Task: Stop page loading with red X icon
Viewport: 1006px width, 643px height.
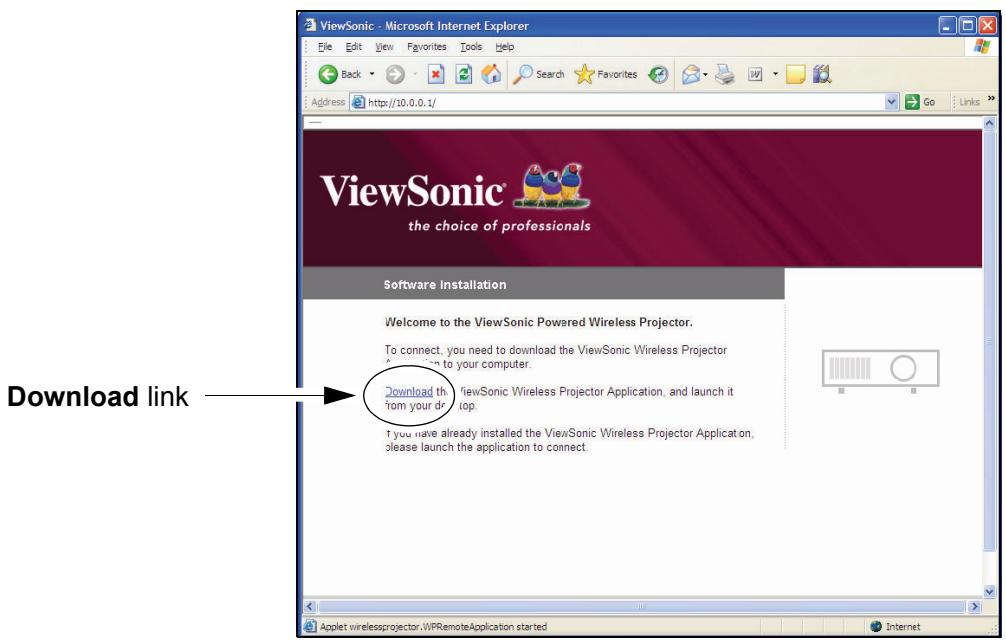Action: pos(436,74)
